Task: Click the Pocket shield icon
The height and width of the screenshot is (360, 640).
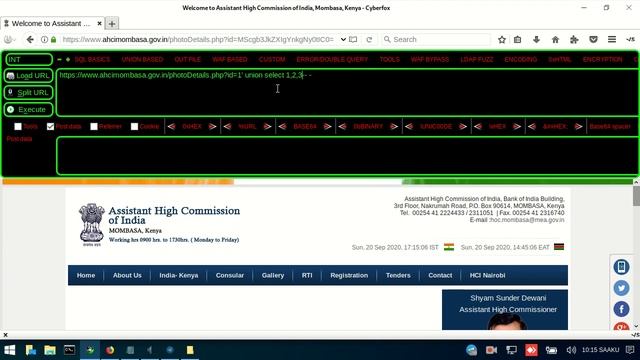Action: tap(593, 40)
